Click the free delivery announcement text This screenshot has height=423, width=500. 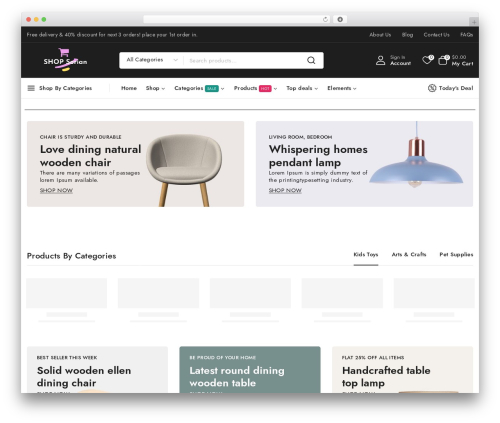tap(112, 35)
